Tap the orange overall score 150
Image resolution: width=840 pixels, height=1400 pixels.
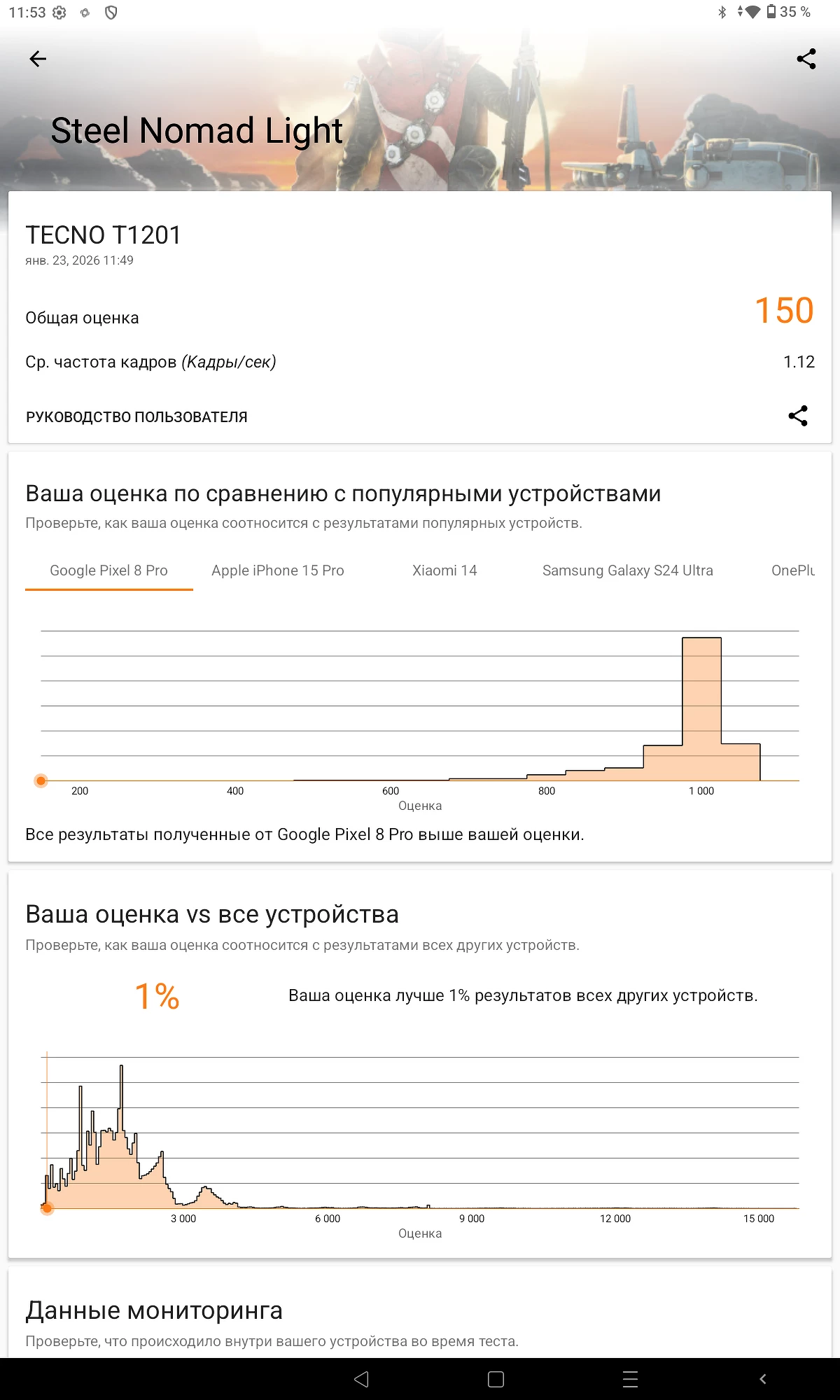tap(784, 310)
